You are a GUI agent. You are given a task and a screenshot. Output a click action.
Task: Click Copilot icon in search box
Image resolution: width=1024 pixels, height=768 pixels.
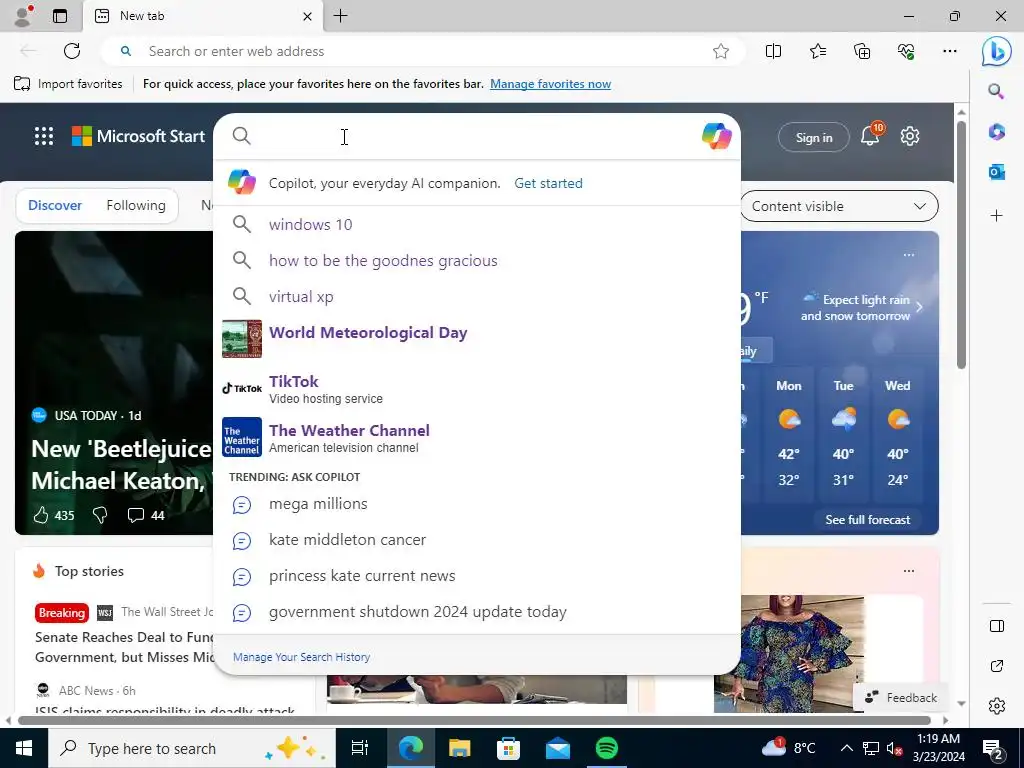pyautogui.click(x=716, y=136)
